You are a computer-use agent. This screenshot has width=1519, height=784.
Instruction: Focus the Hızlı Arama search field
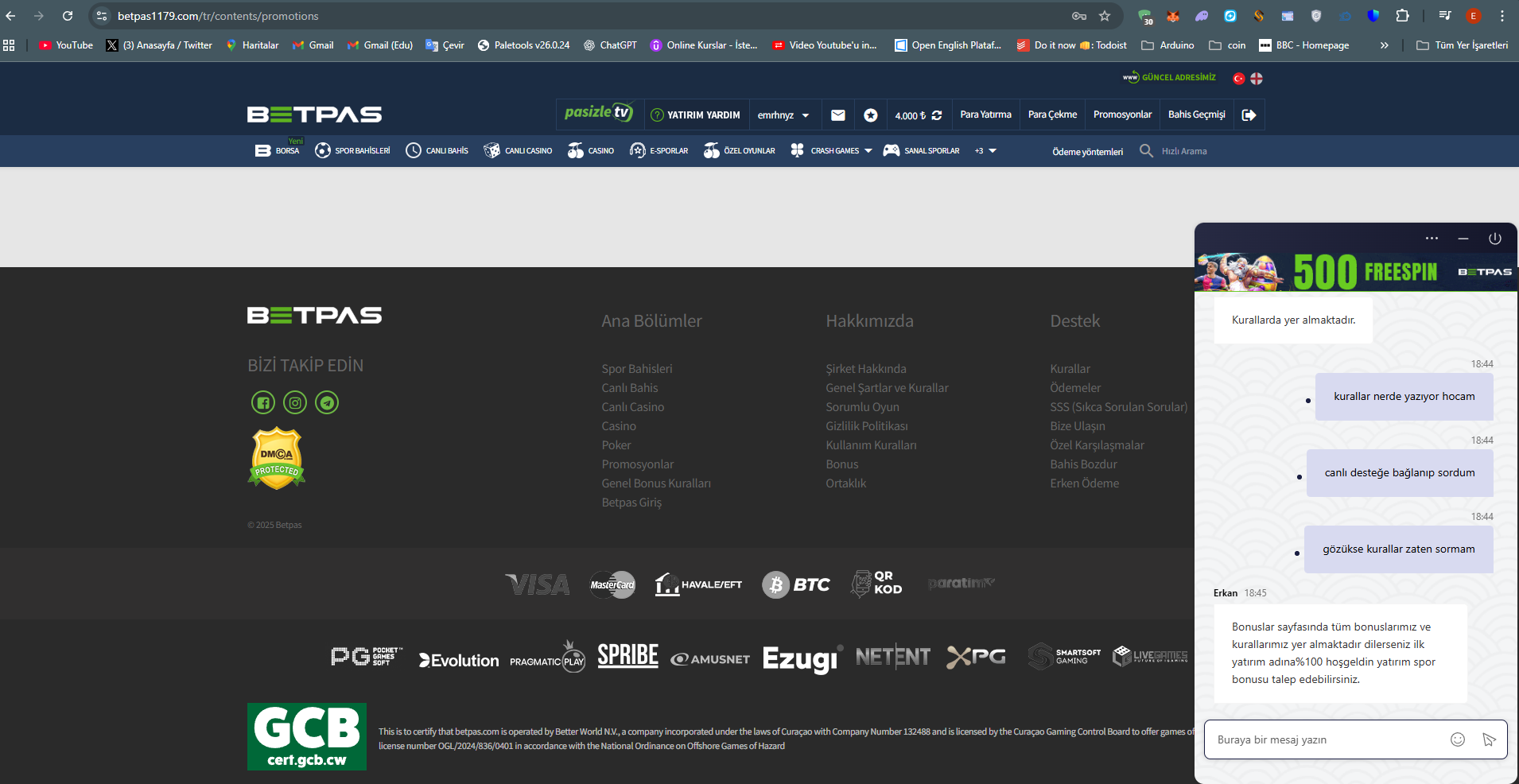[1184, 151]
